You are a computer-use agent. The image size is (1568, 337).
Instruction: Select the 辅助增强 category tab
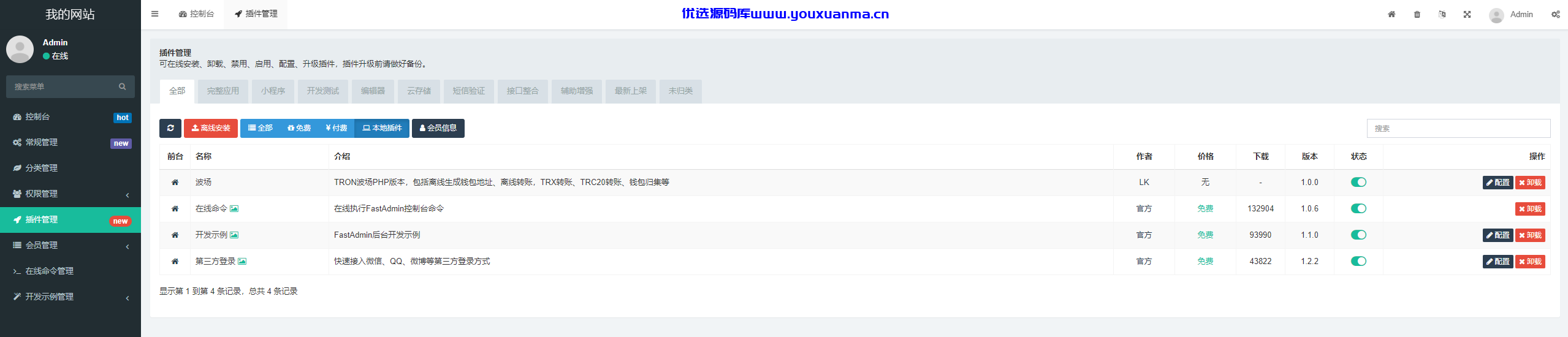576,91
